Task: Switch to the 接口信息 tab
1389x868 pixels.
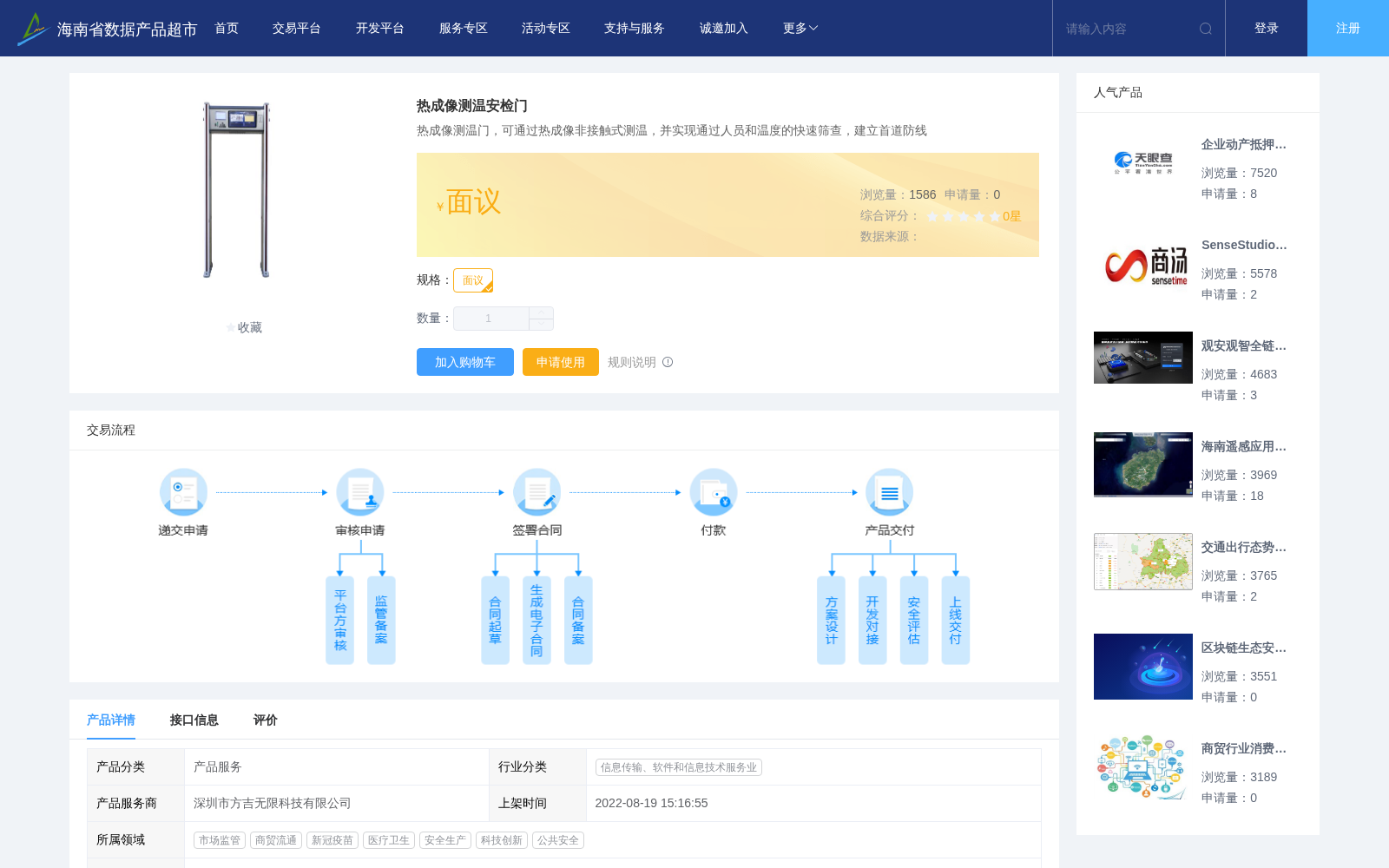Action: pos(194,720)
